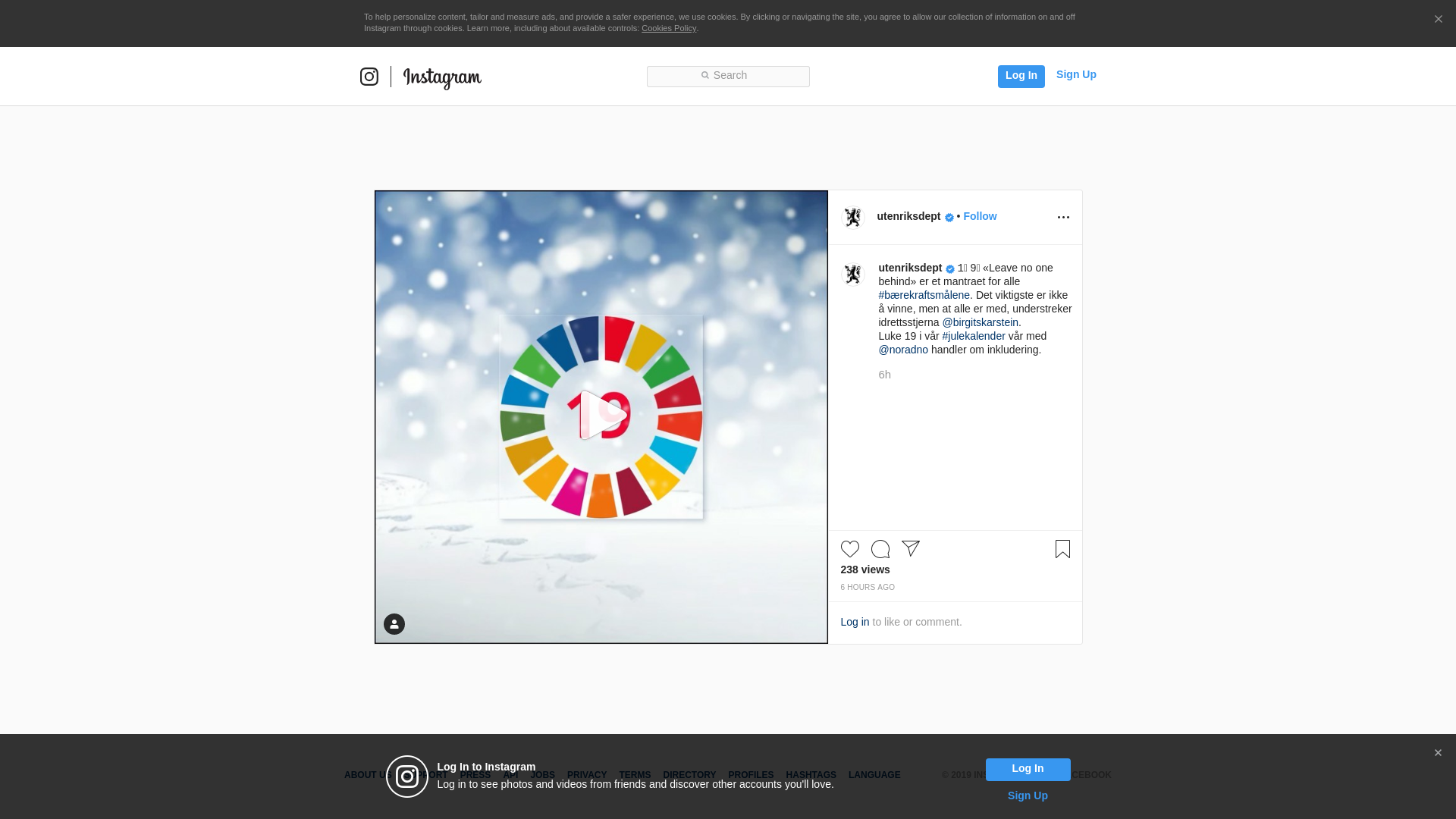The height and width of the screenshot is (819, 1456).
Task: Open the Cookies Policy link
Action: pyautogui.click(x=668, y=28)
